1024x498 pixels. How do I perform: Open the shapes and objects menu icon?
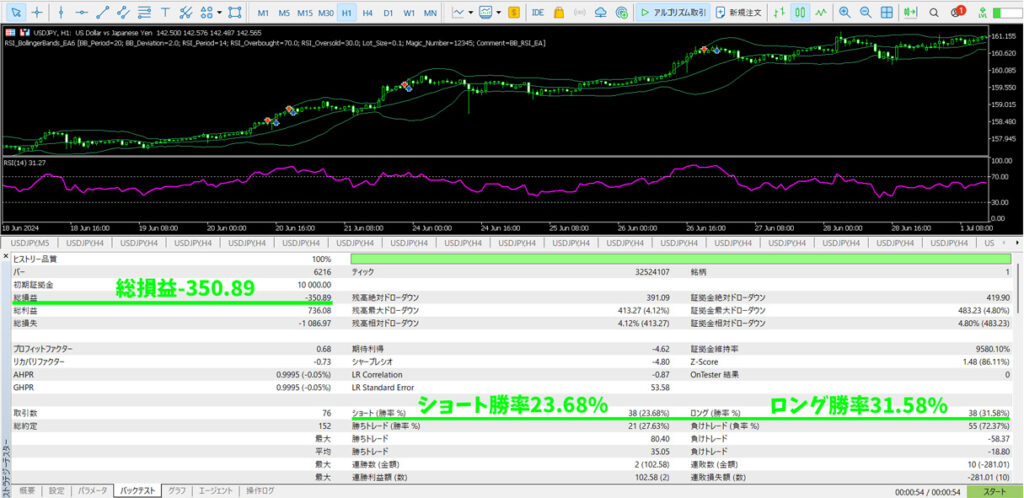[x=206, y=12]
